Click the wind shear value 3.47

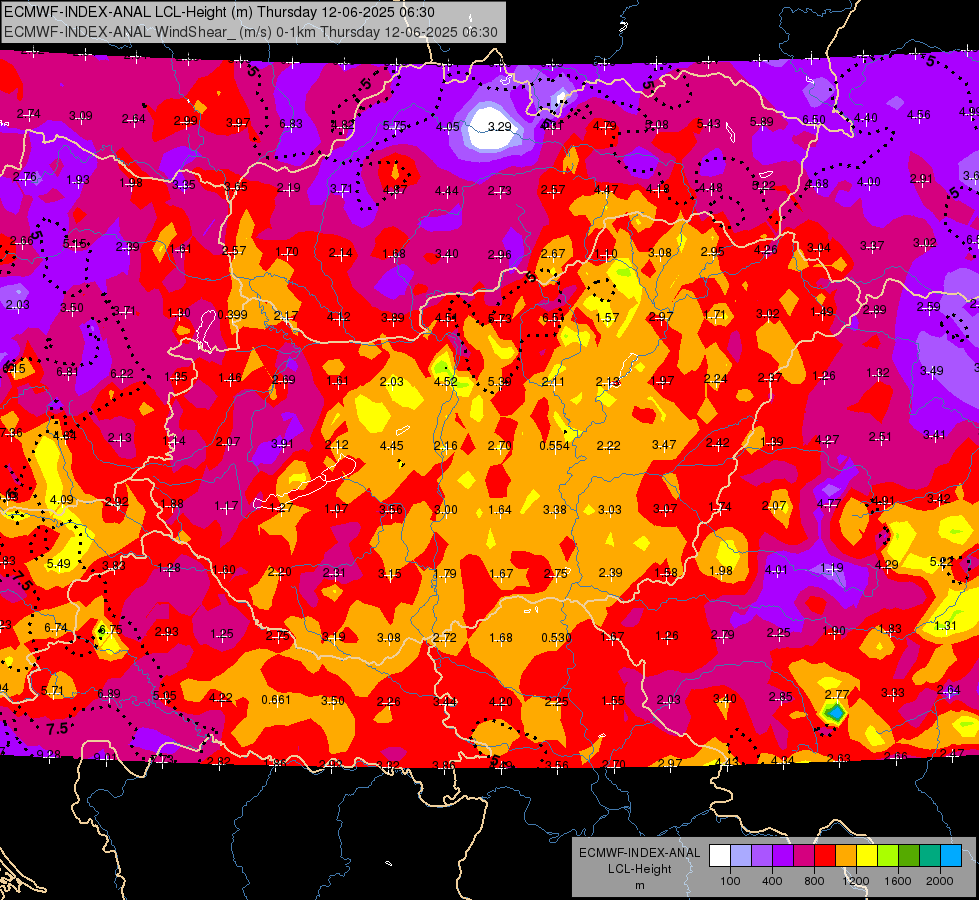click(x=664, y=445)
